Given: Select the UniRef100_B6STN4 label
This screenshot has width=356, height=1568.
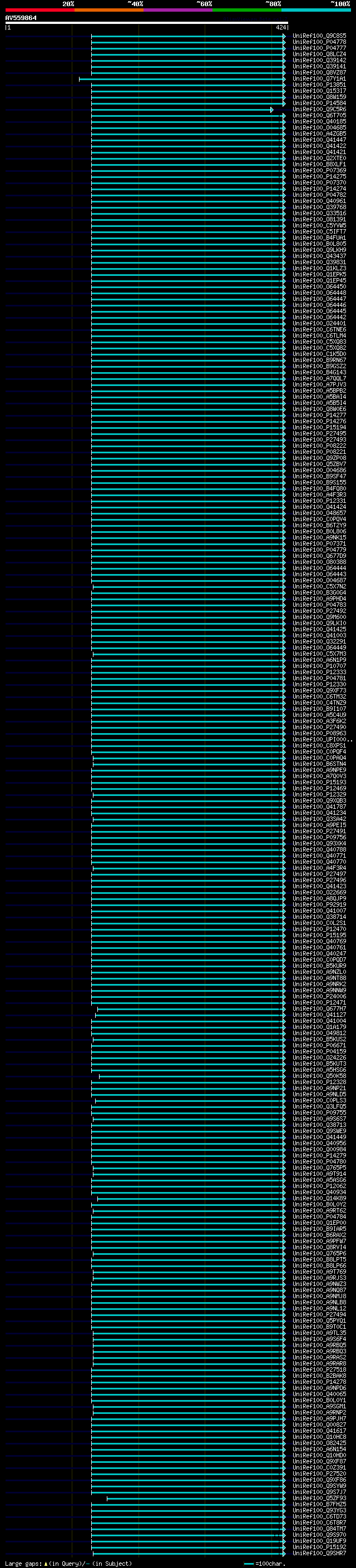Looking at the screenshot, I should pos(319,764).
